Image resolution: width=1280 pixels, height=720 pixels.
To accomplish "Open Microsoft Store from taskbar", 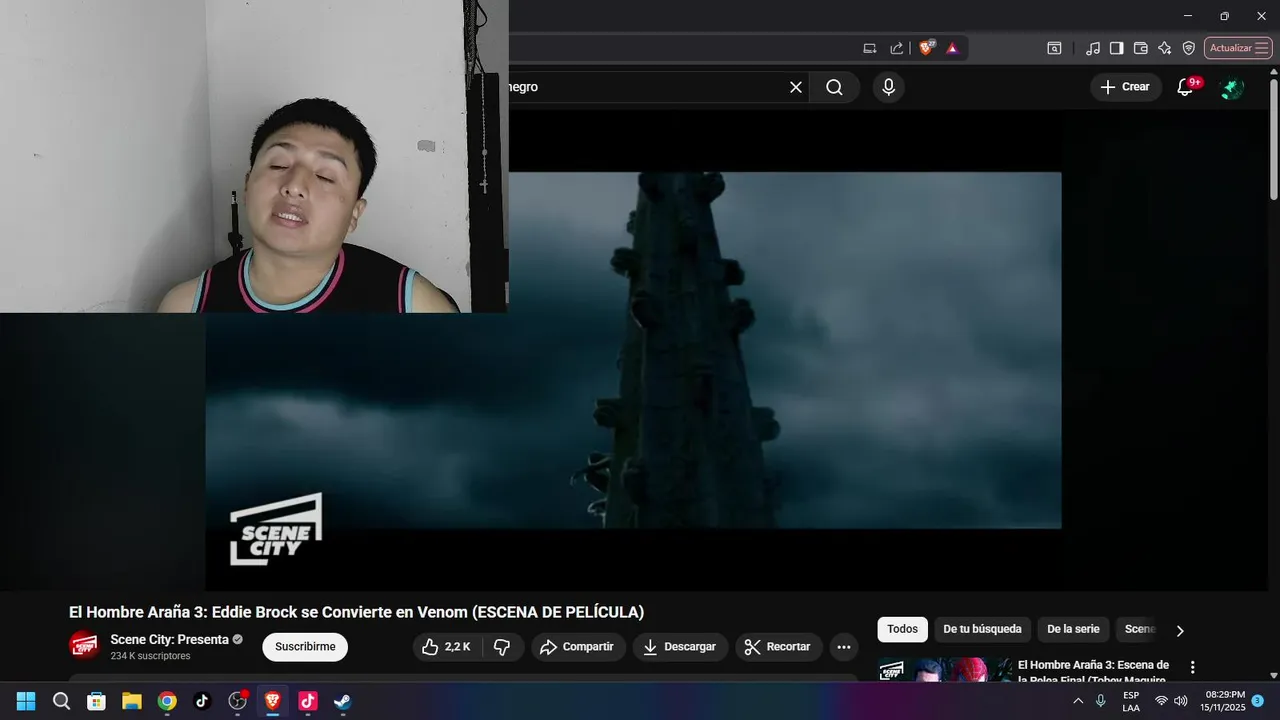I will tap(96, 701).
